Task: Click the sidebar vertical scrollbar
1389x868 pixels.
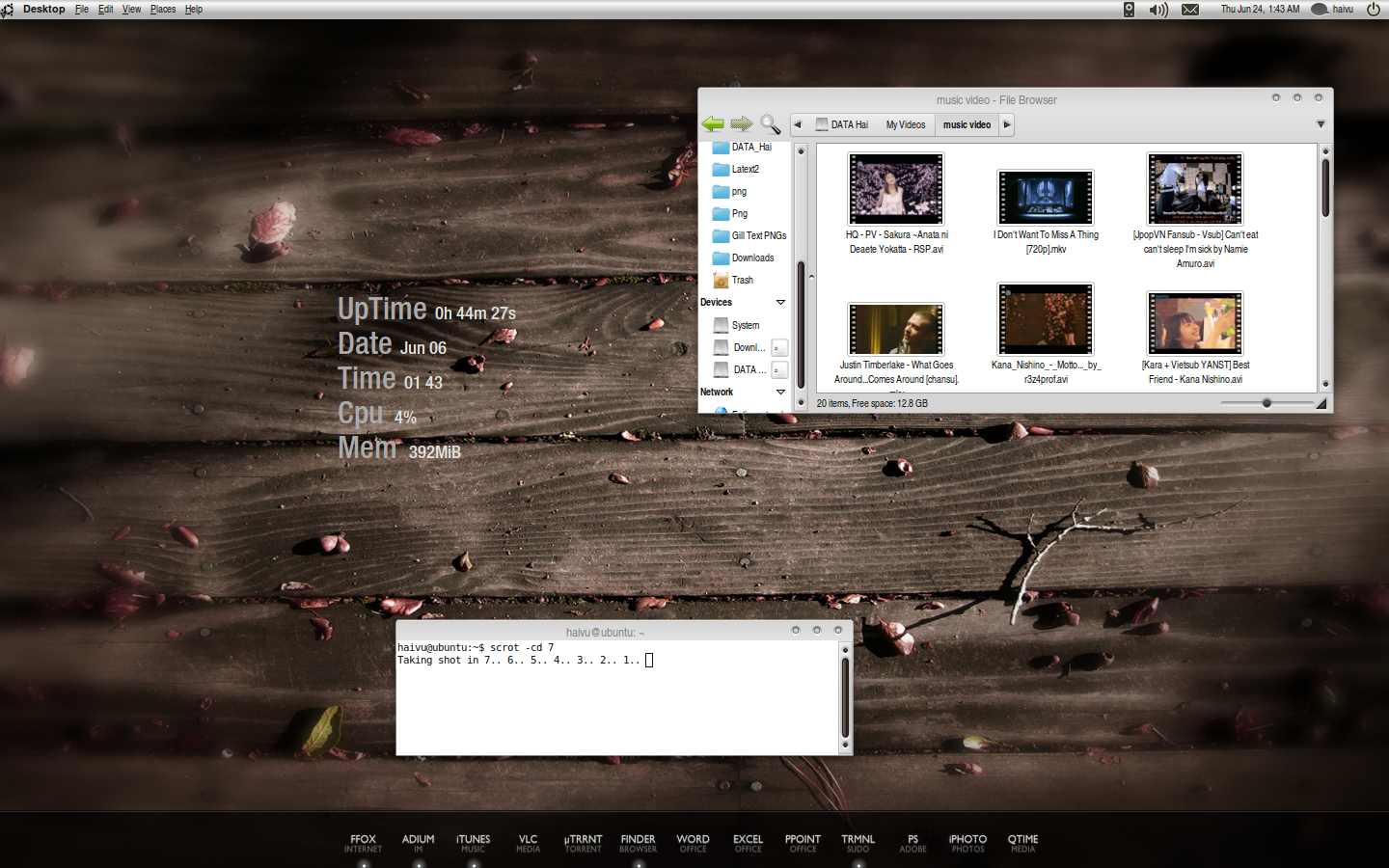Action: tap(801, 277)
